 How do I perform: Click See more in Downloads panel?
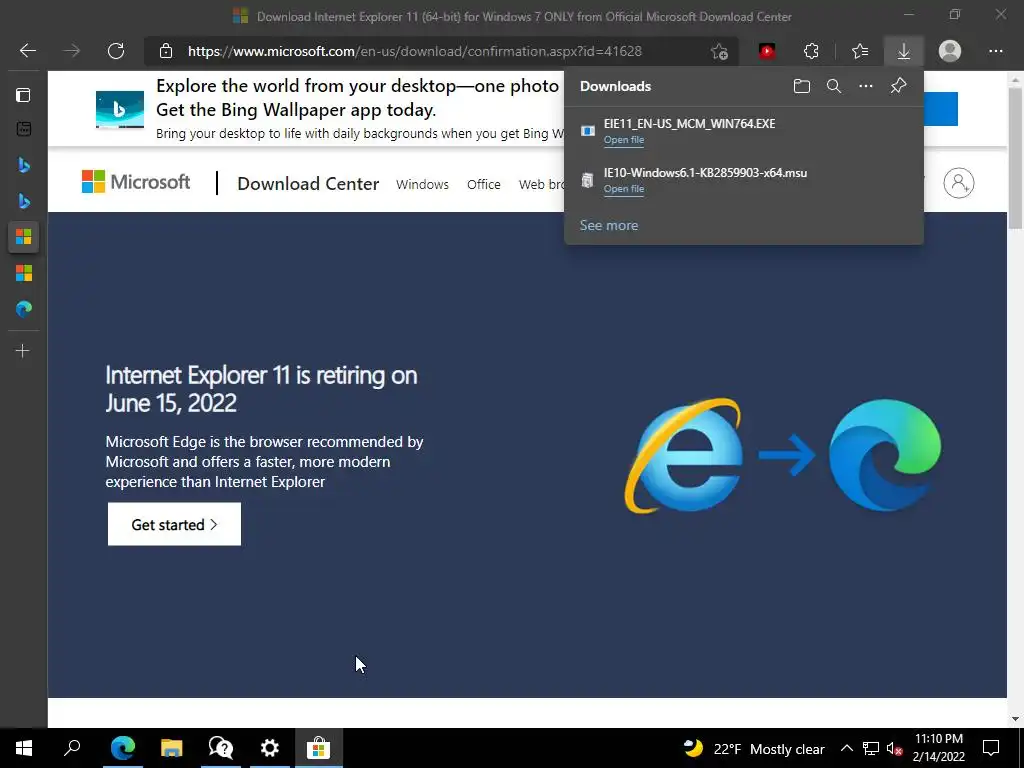(x=609, y=225)
